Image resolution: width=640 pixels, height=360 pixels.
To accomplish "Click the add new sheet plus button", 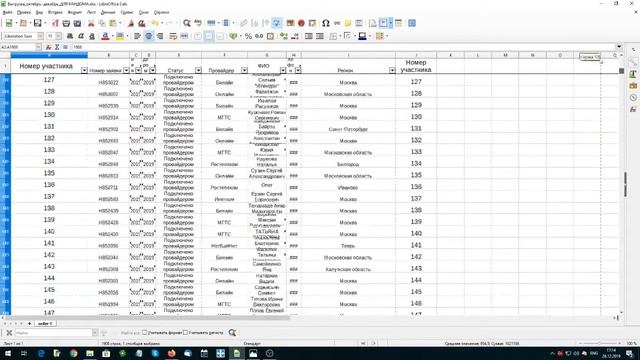I will tap(29, 323).
